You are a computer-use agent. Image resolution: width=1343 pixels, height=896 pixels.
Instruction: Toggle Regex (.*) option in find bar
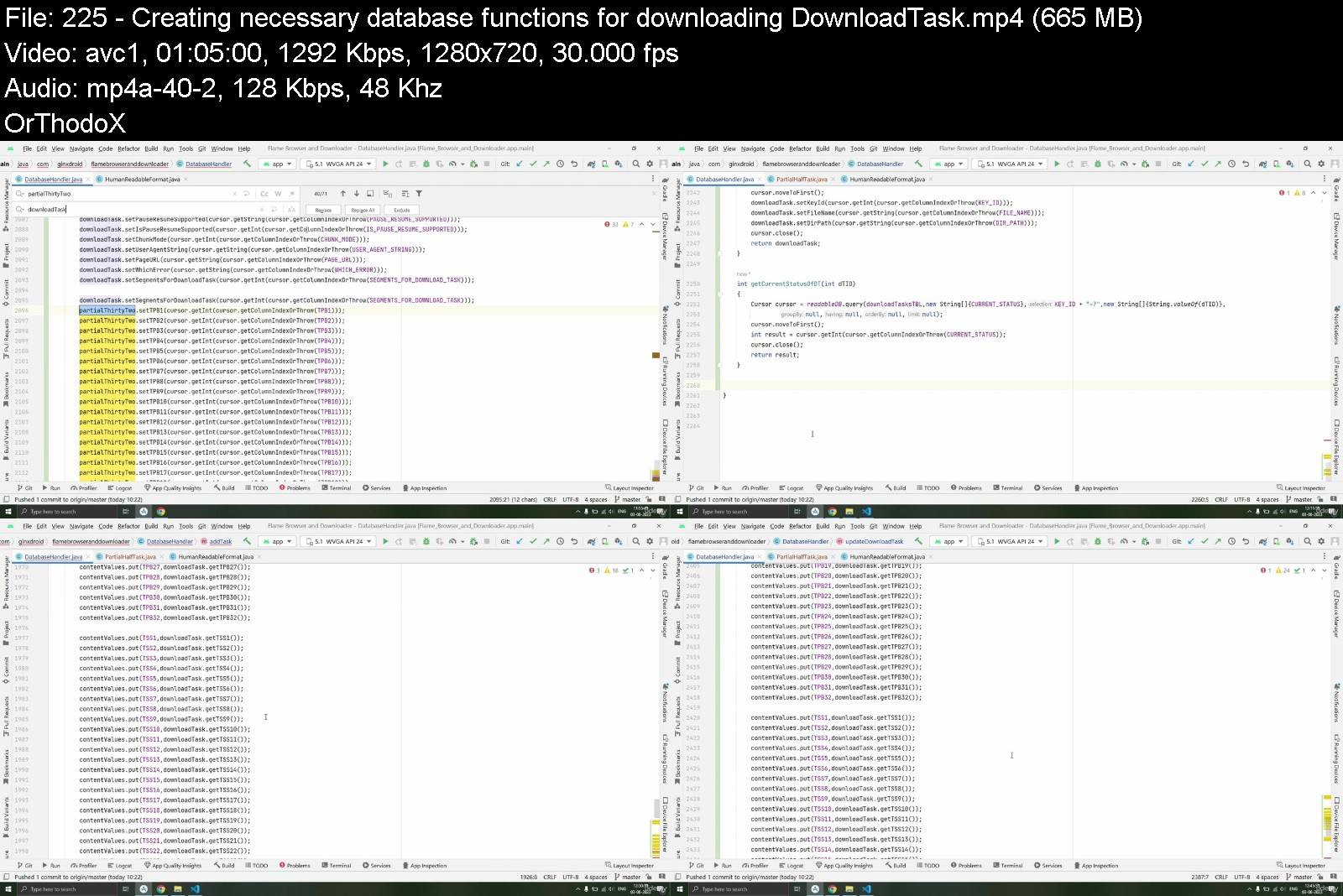pos(291,194)
